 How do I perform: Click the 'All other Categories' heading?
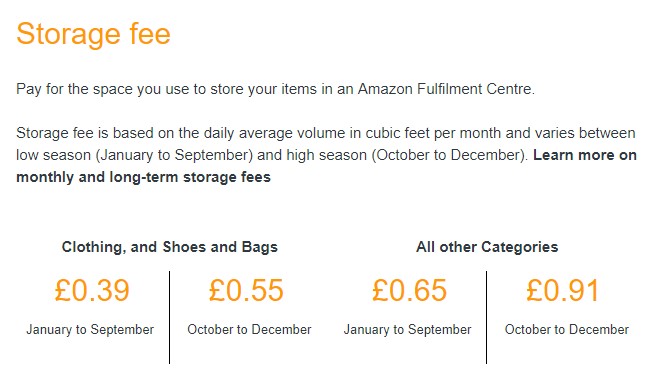tap(487, 247)
